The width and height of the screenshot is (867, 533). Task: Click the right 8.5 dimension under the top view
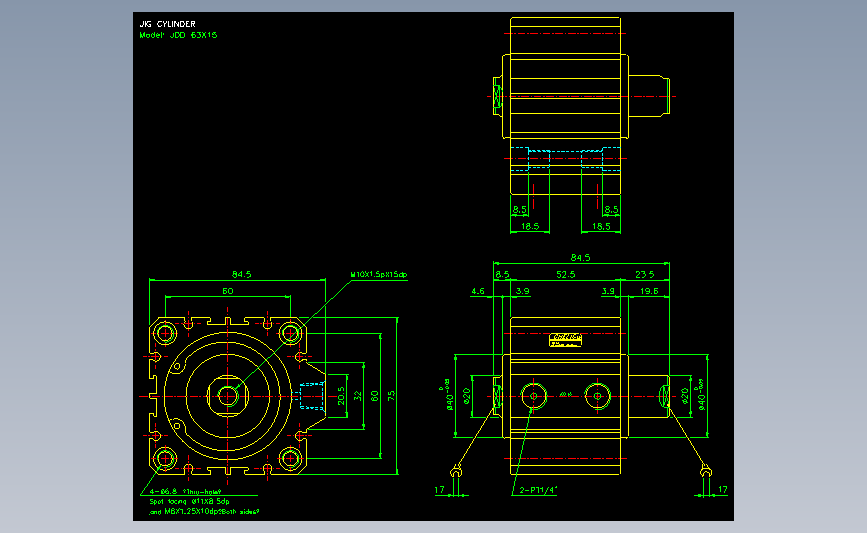[x=611, y=210]
